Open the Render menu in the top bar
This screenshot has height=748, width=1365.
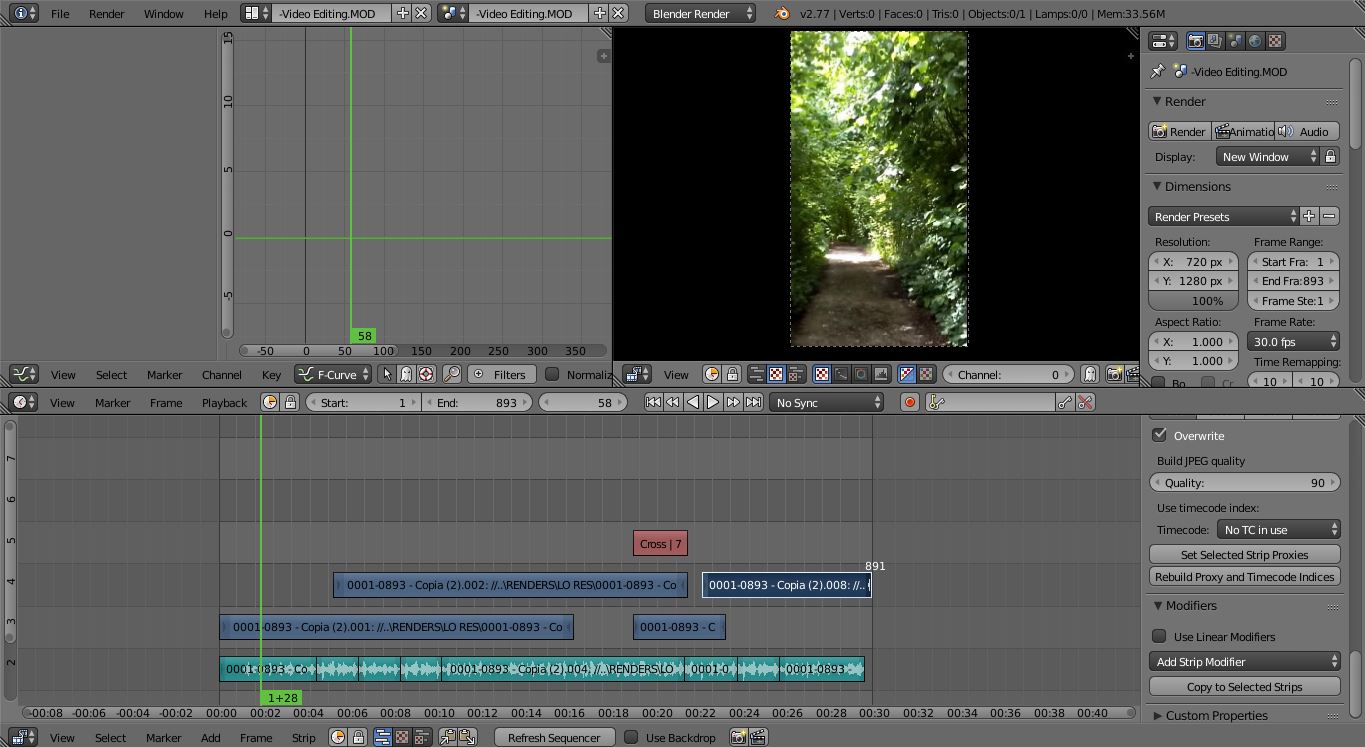(x=106, y=13)
